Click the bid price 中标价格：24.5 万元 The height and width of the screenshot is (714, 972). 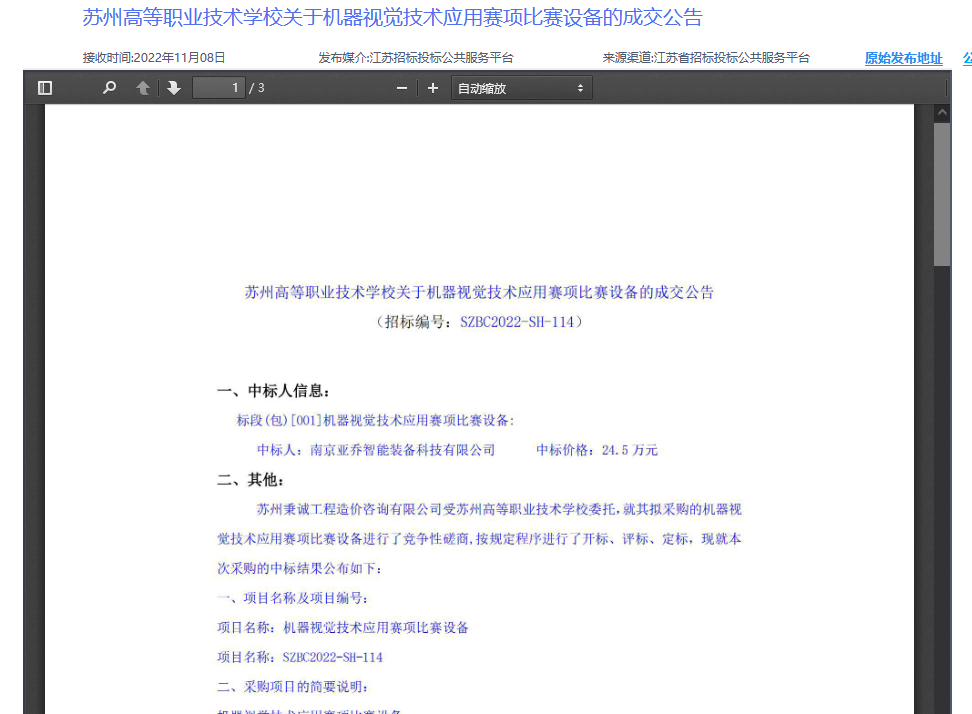pos(597,450)
